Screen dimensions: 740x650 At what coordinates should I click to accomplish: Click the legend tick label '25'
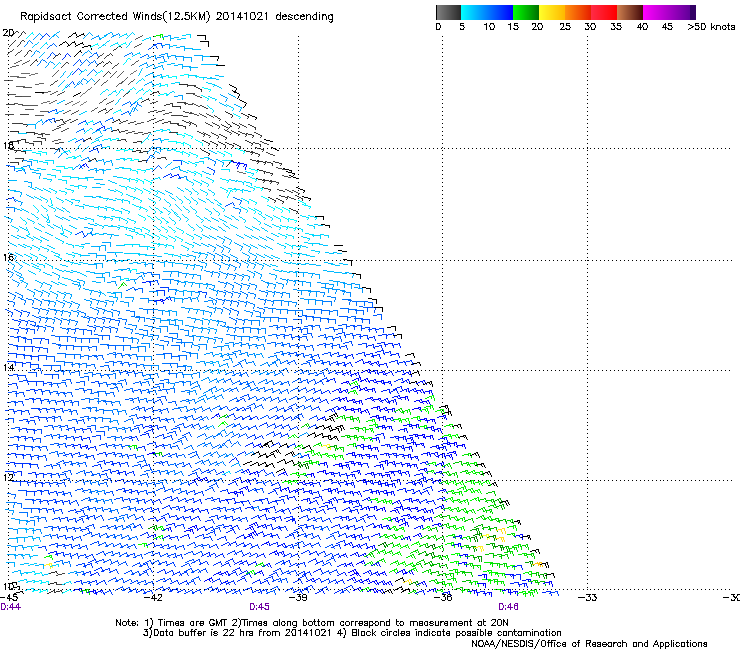coord(565,27)
